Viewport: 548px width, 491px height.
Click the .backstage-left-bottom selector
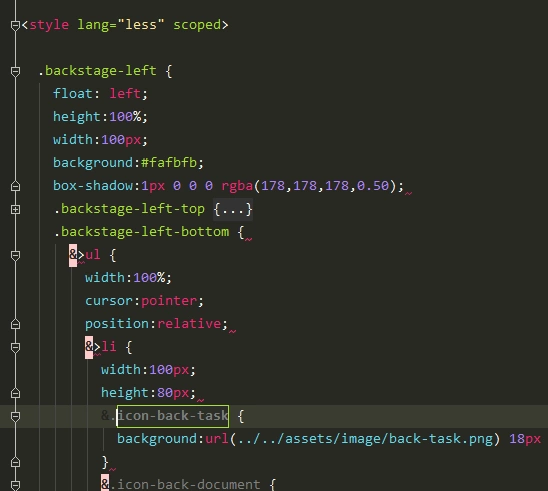pyautogui.click(x=142, y=232)
